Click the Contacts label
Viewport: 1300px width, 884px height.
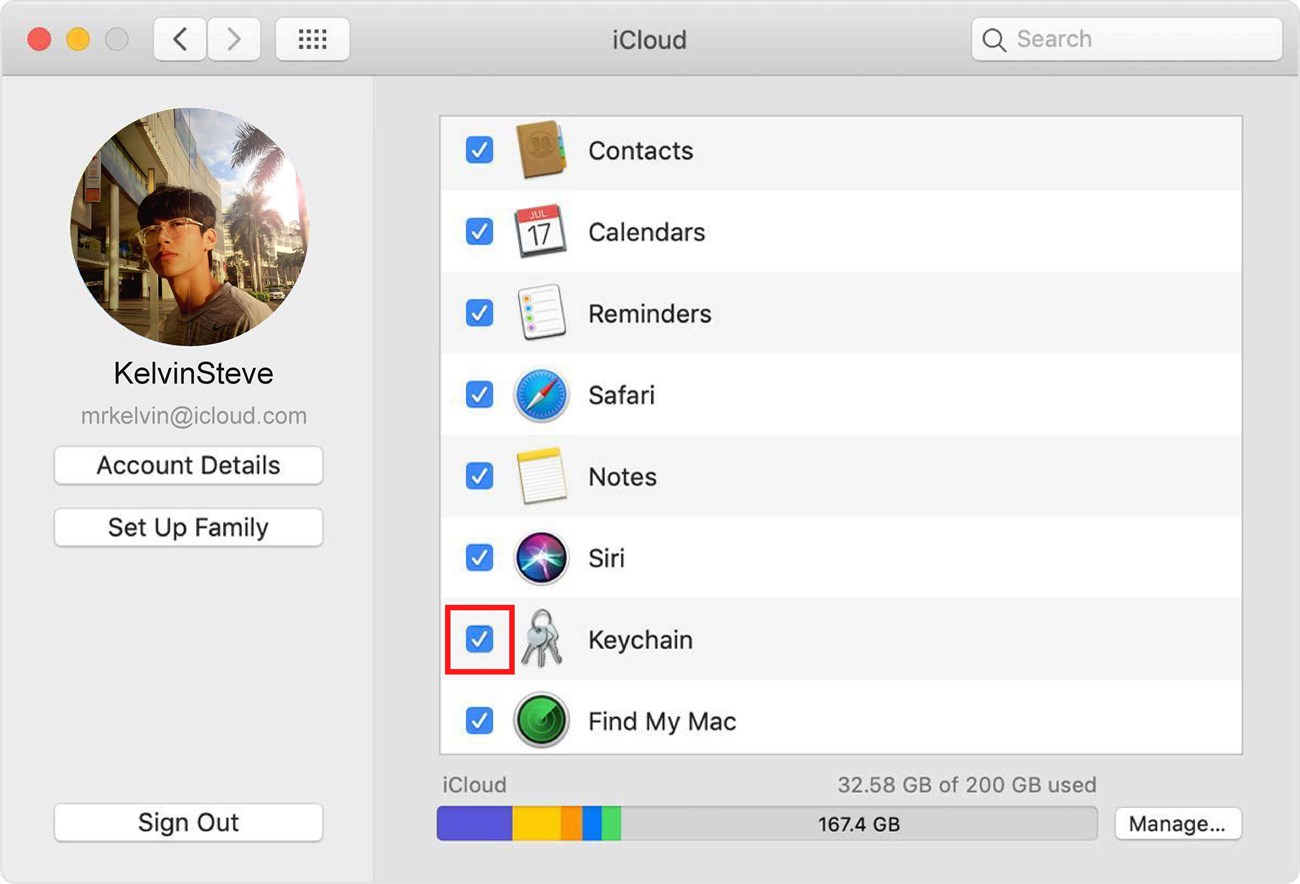point(641,151)
